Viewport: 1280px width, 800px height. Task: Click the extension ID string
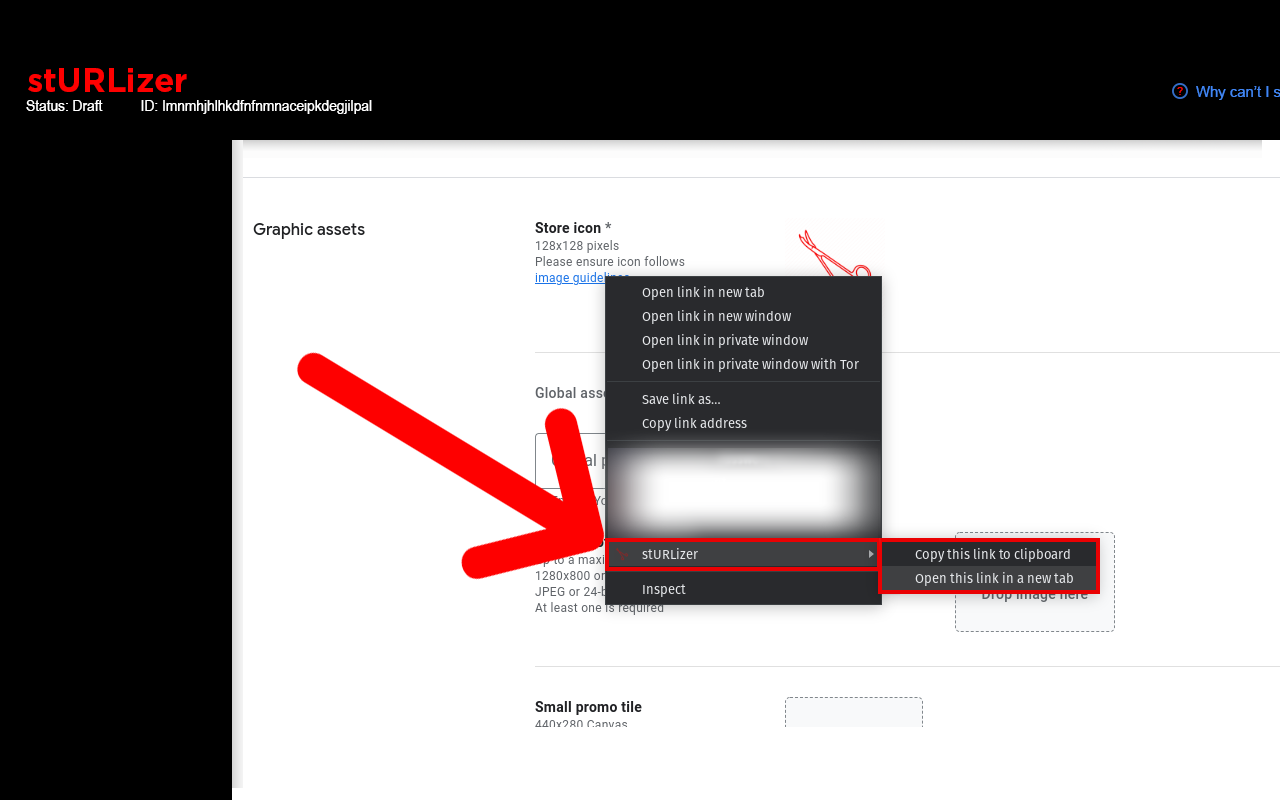point(256,106)
